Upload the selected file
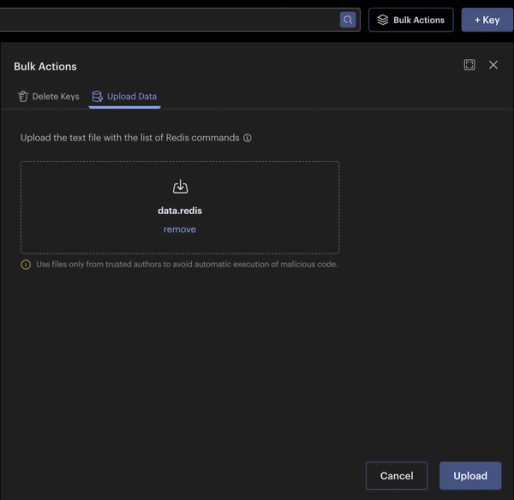This screenshot has height=500, width=514. tap(470, 476)
